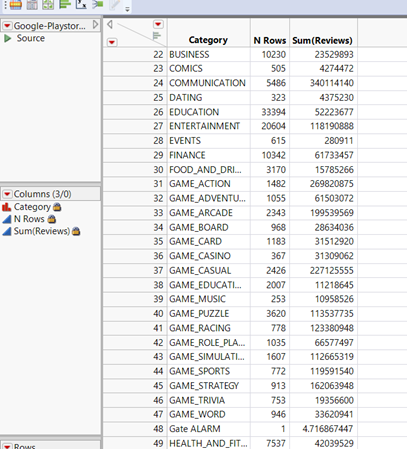Select row number 31 GAME_ACTION

pos(158,184)
